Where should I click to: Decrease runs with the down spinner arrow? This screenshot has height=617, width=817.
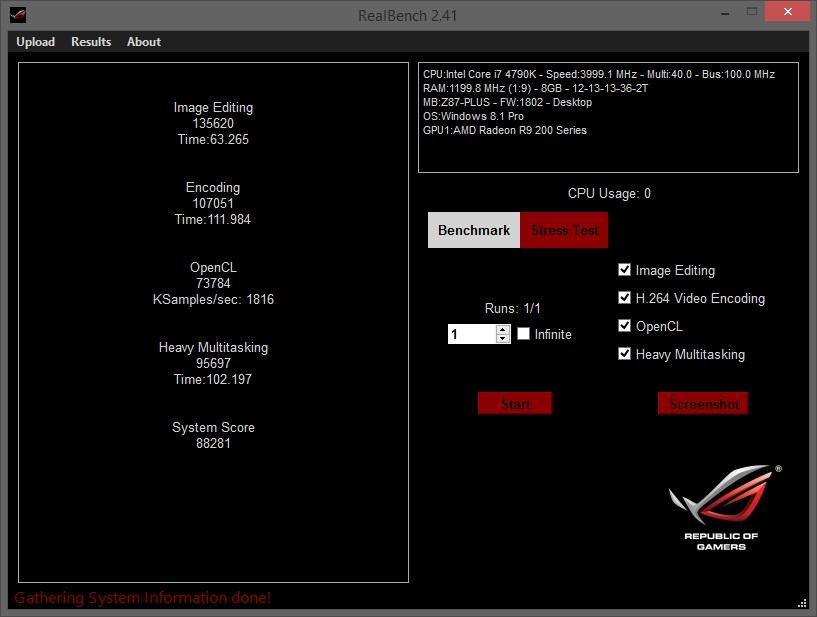(503, 339)
